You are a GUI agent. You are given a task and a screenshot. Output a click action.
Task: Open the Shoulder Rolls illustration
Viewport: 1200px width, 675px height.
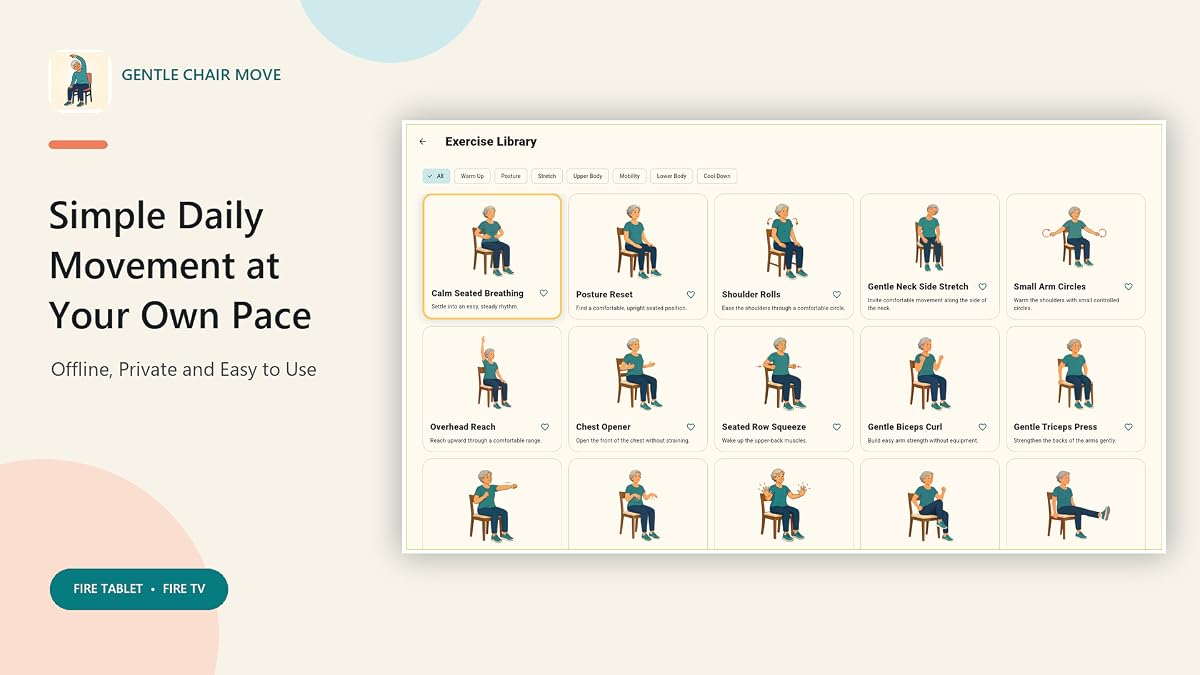(783, 240)
